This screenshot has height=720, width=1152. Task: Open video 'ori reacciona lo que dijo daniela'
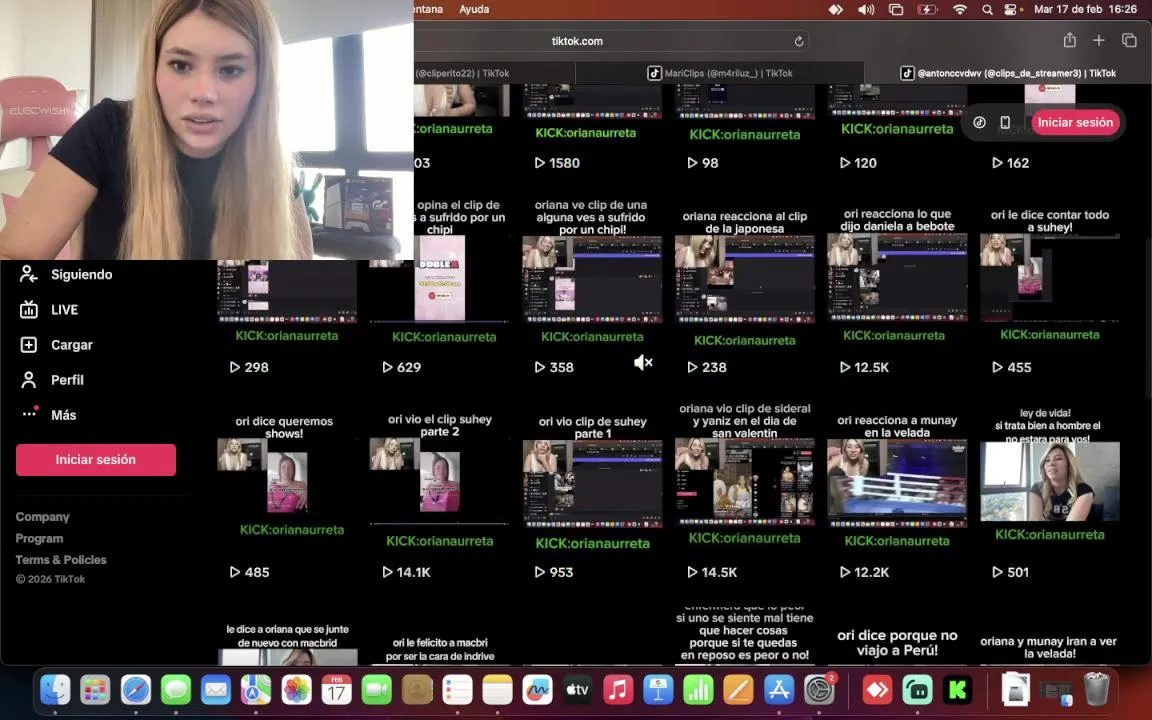897,278
